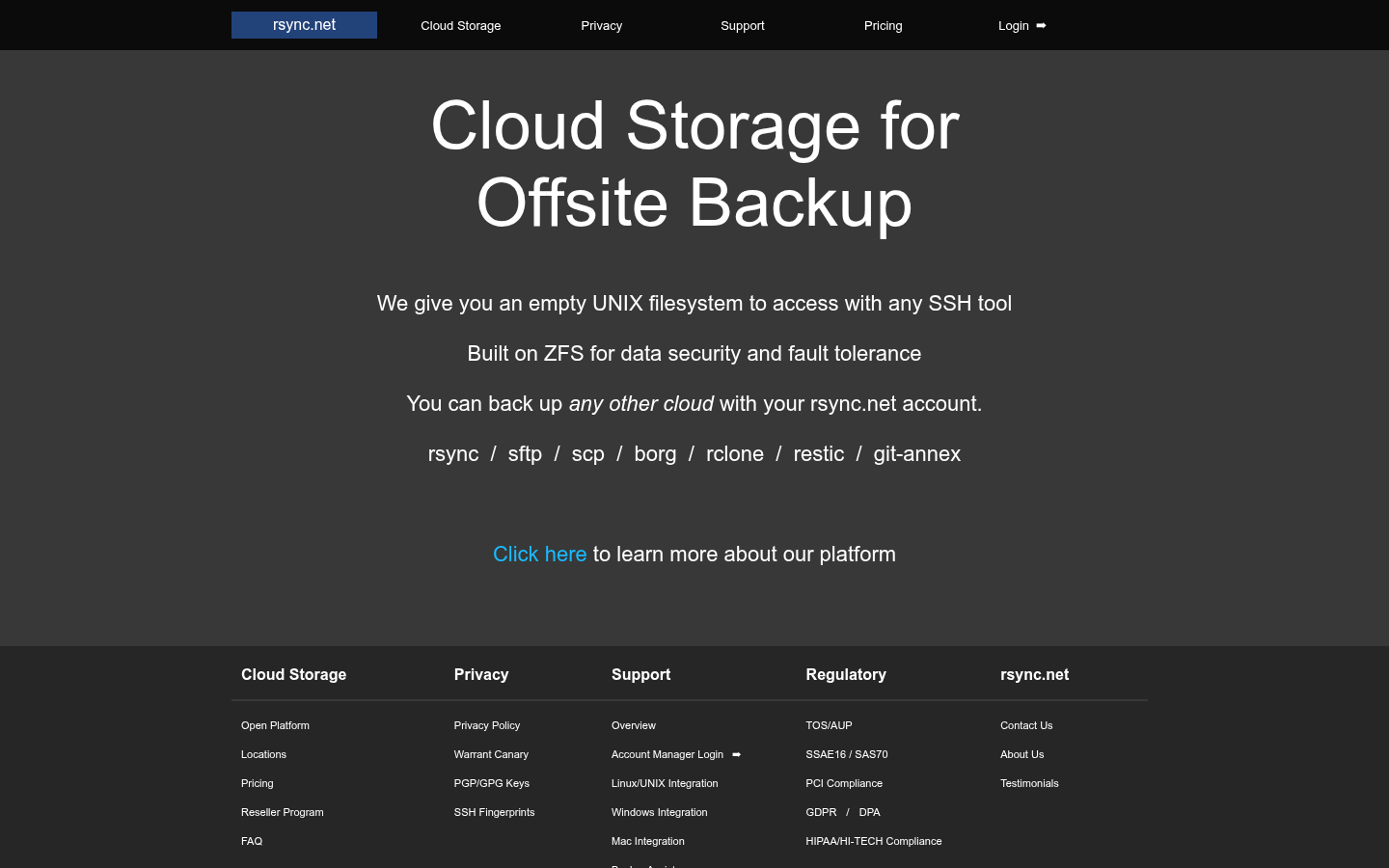
Task: Go to Pricing in the top navigation
Action: tap(884, 26)
